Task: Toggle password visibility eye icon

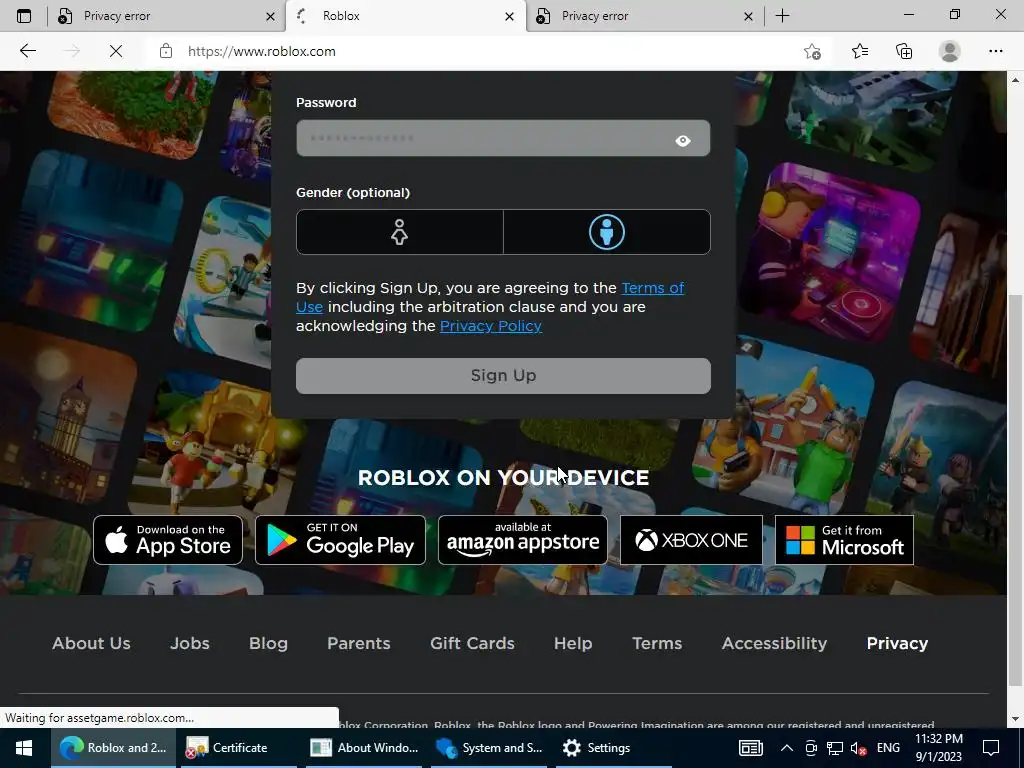Action: [x=682, y=140]
